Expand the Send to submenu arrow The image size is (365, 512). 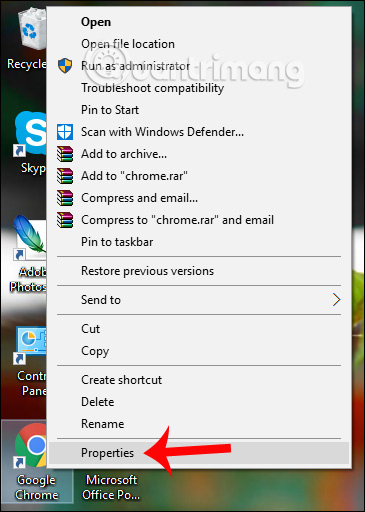coord(336,300)
